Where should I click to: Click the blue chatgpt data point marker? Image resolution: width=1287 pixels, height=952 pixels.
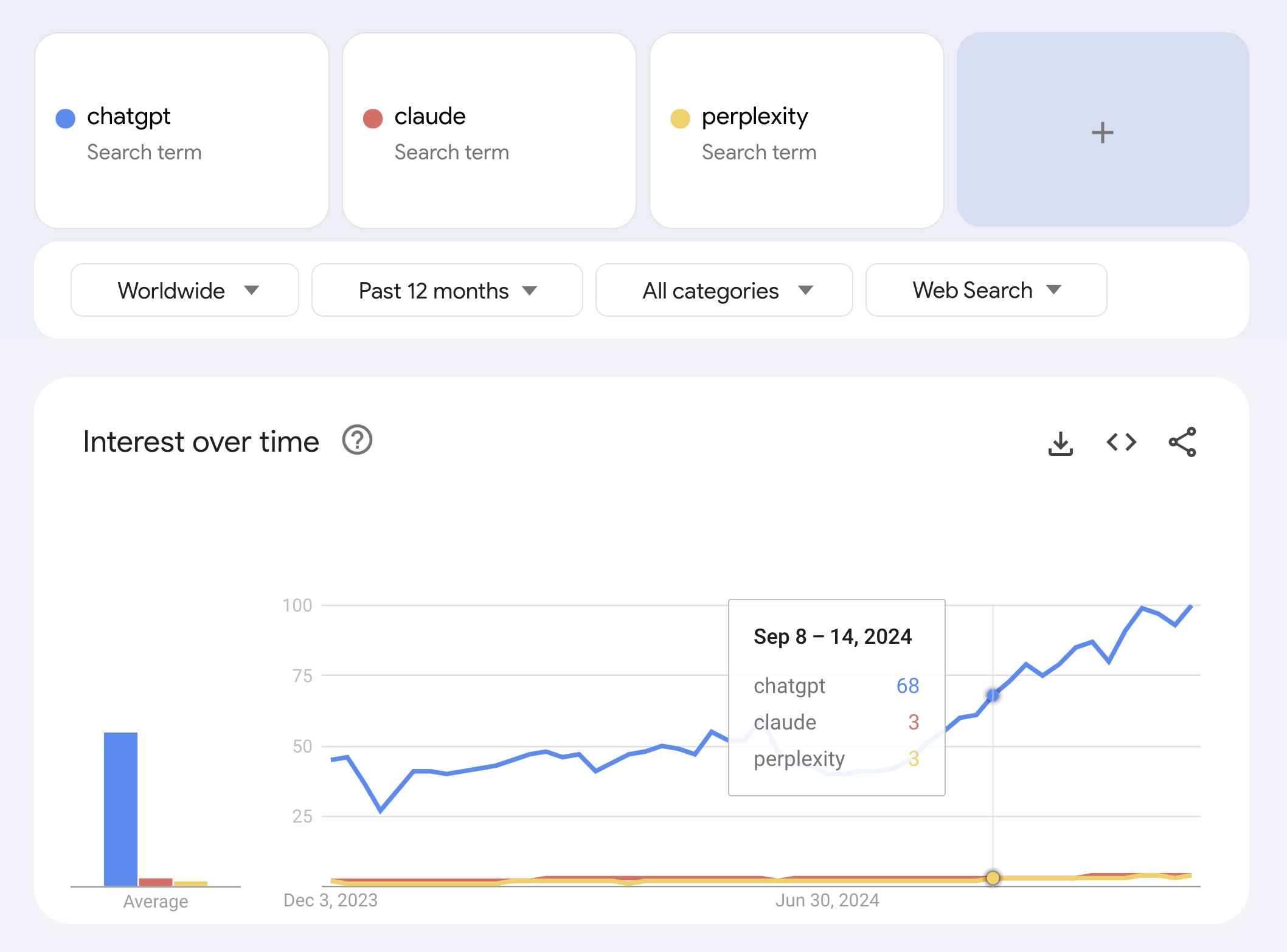[x=993, y=695]
